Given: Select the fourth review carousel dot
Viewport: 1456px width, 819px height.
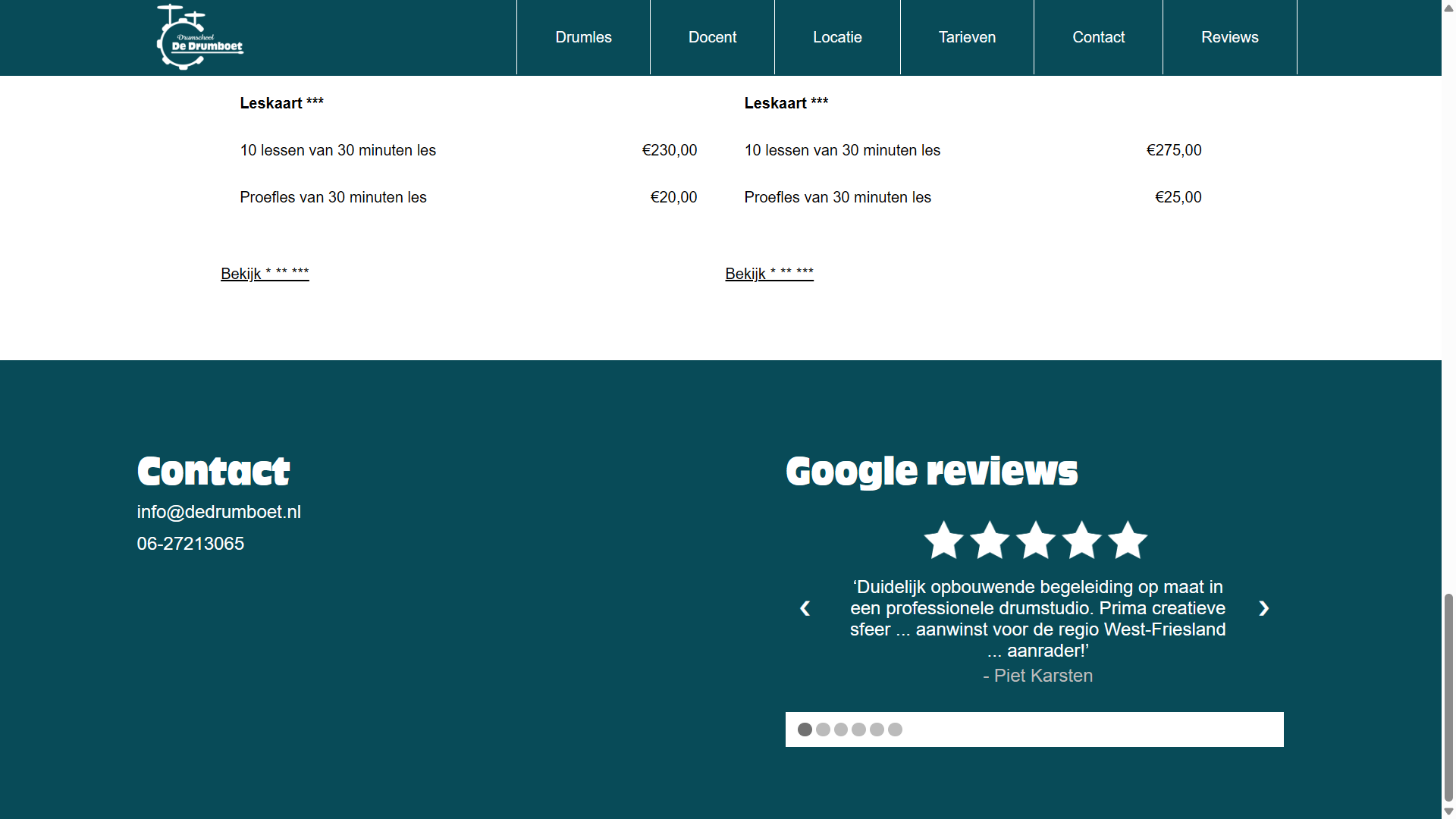Looking at the screenshot, I should tap(858, 730).
